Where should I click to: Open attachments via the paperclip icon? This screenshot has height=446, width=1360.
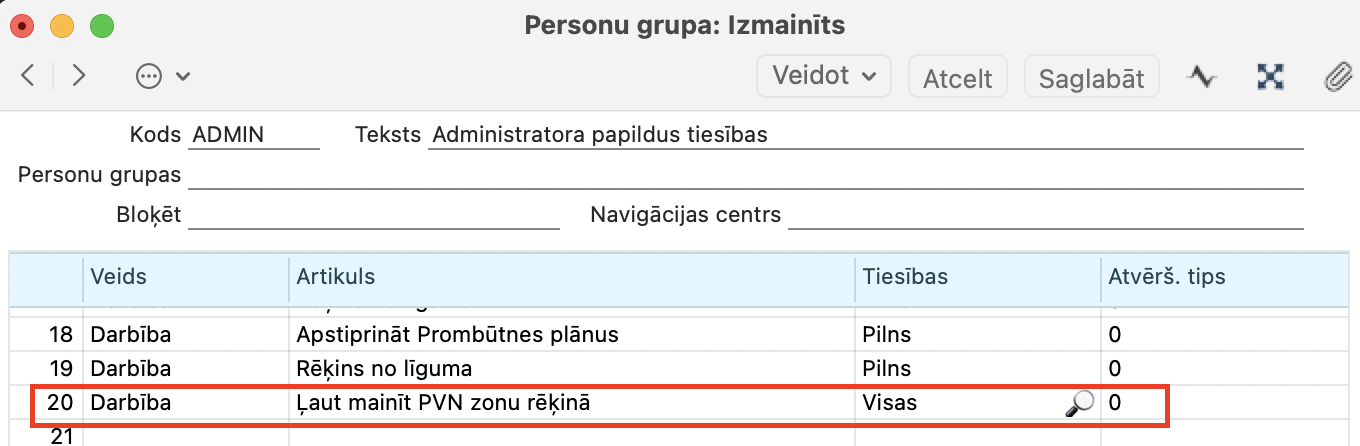pyautogui.click(x=1335, y=77)
